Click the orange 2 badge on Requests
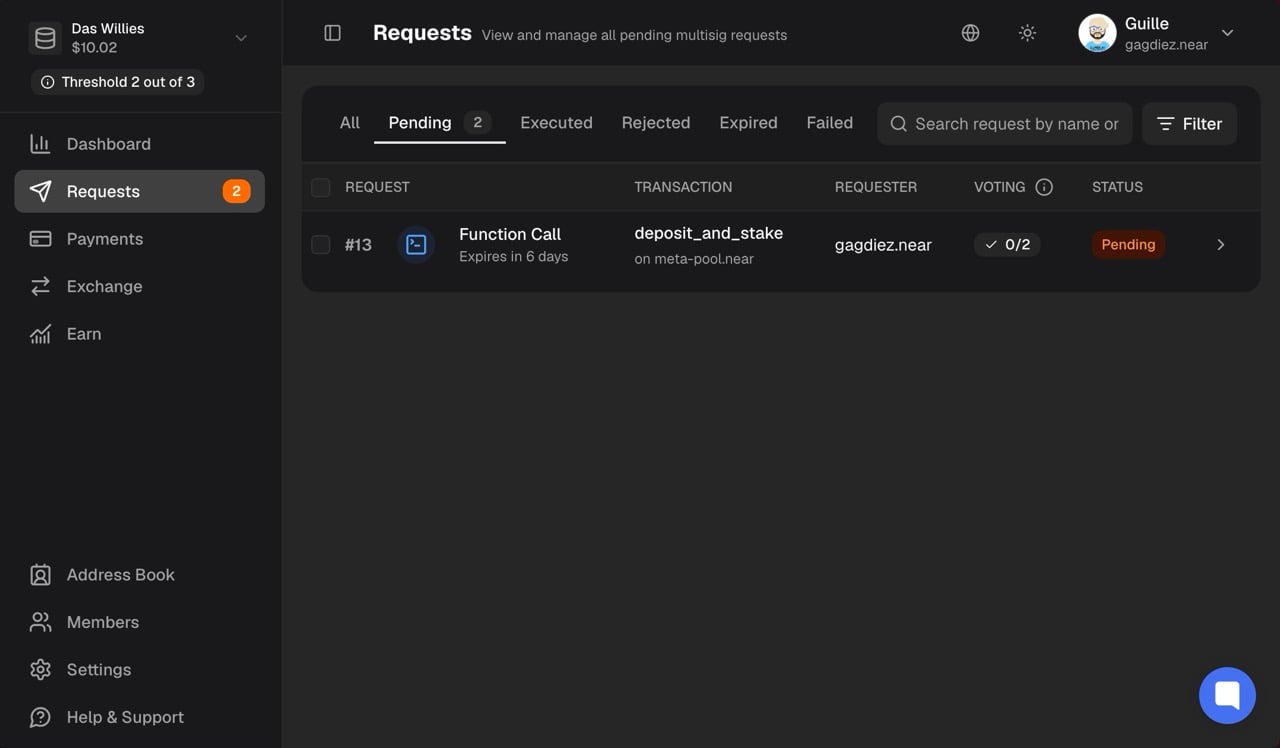The image size is (1280, 748). click(x=236, y=191)
